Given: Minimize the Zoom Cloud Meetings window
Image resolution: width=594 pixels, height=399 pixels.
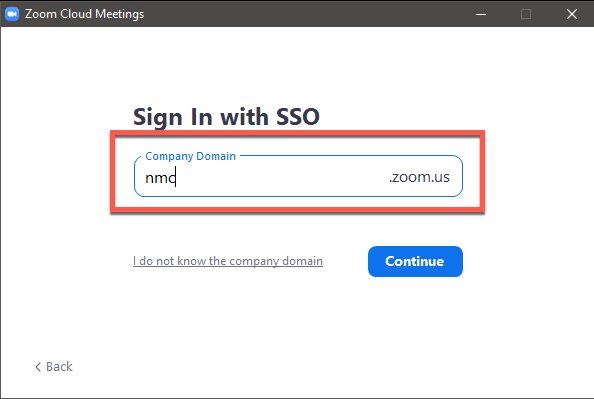Looking at the screenshot, I should pyautogui.click(x=481, y=14).
